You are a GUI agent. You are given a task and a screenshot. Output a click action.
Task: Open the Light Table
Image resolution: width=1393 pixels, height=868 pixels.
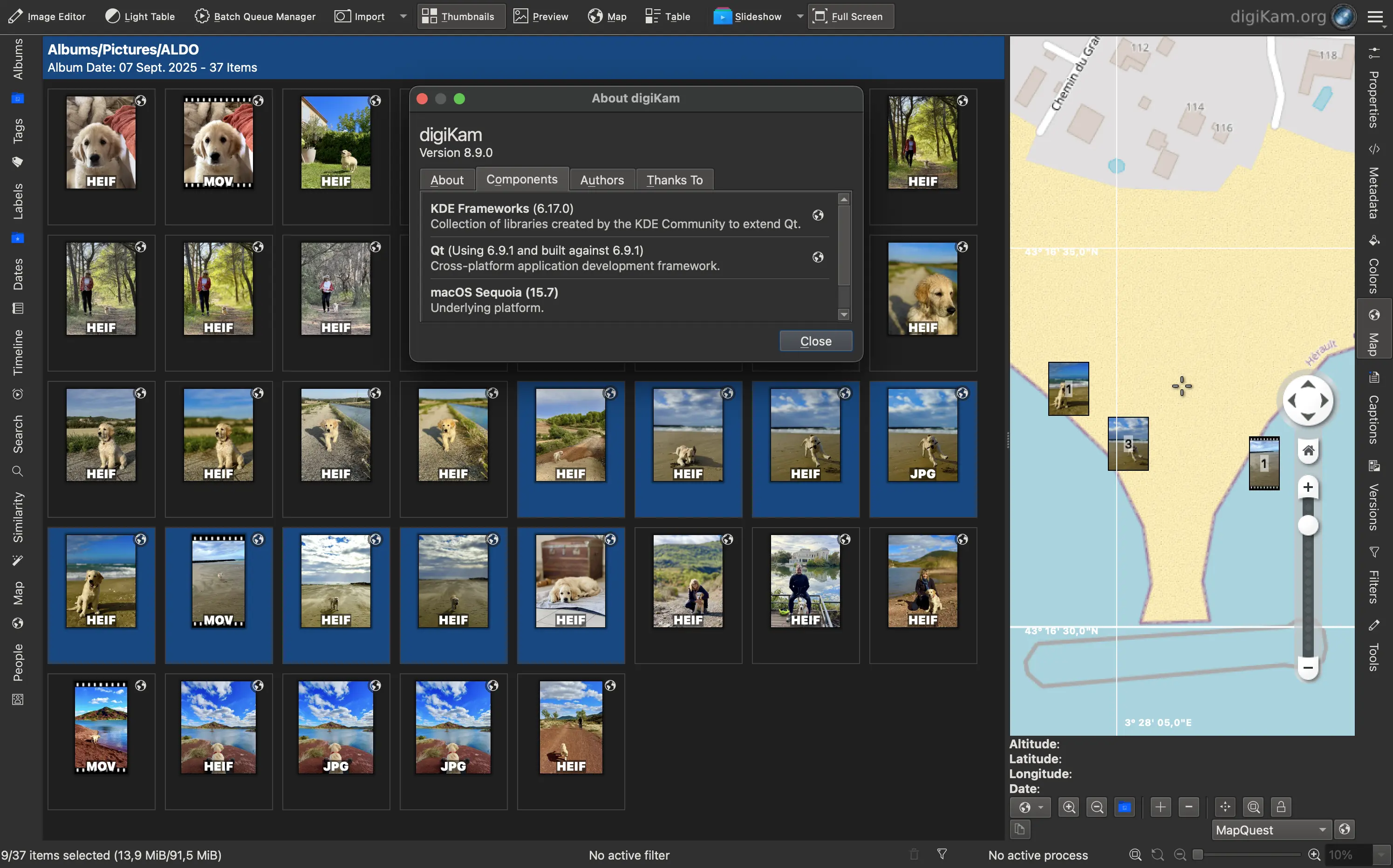click(140, 16)
